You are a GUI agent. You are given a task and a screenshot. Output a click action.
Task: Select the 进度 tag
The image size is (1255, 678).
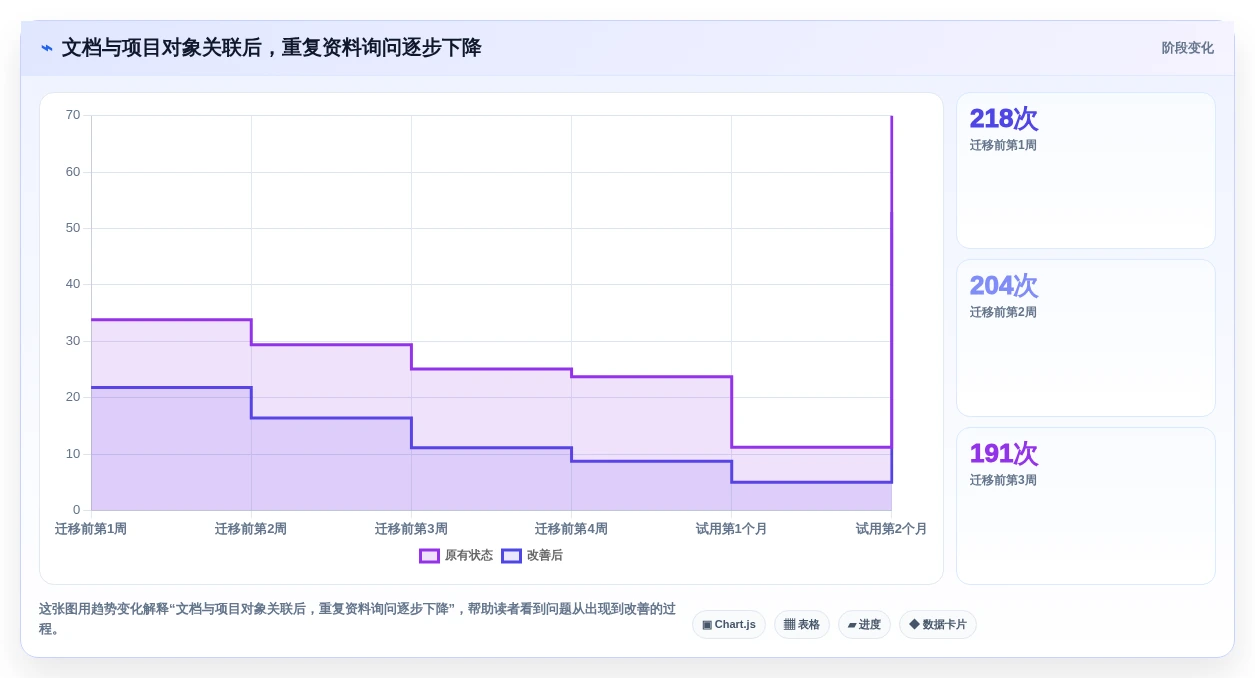tap(864, 625)
